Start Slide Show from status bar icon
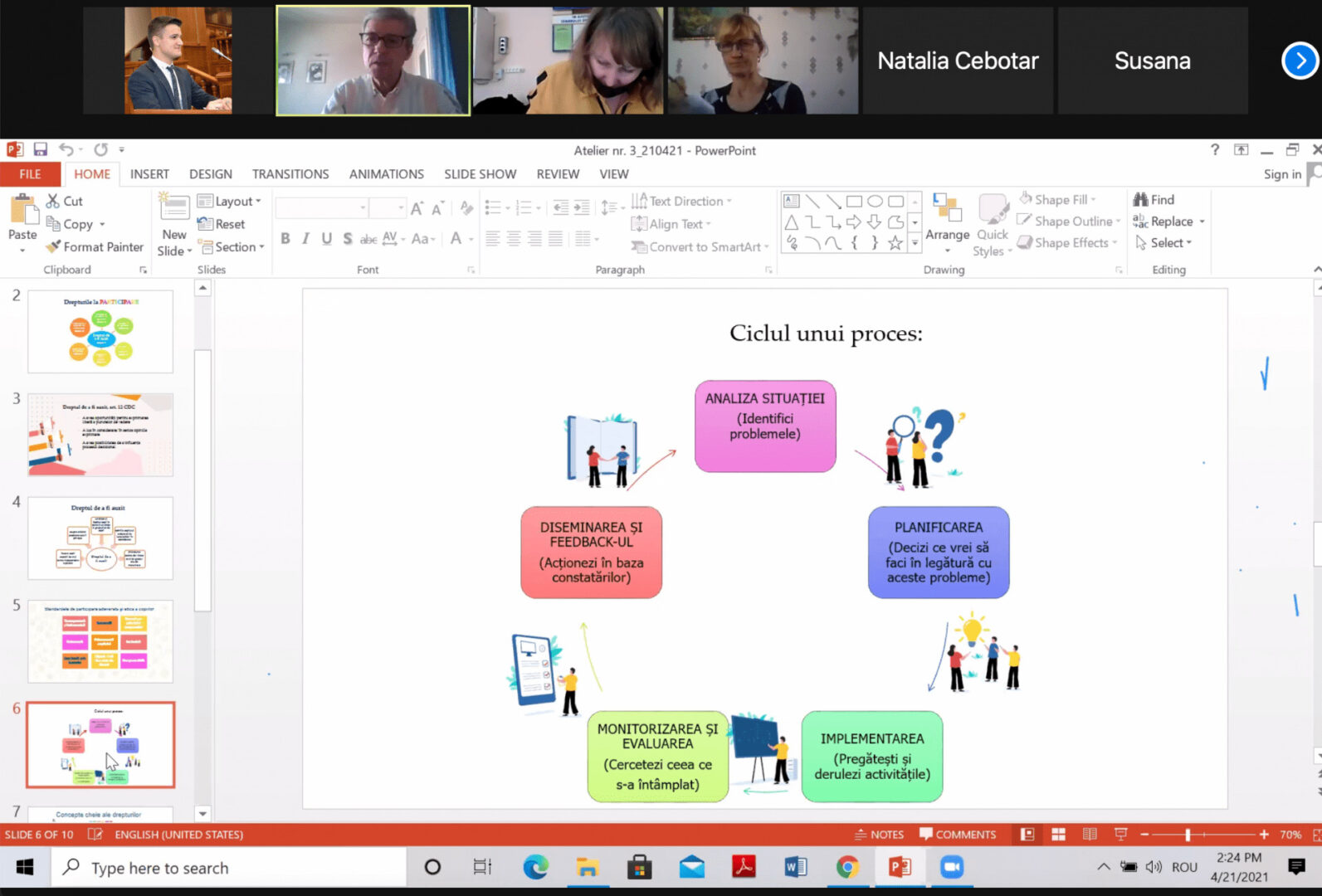The image size is (1322, 896). point(1121,835)
